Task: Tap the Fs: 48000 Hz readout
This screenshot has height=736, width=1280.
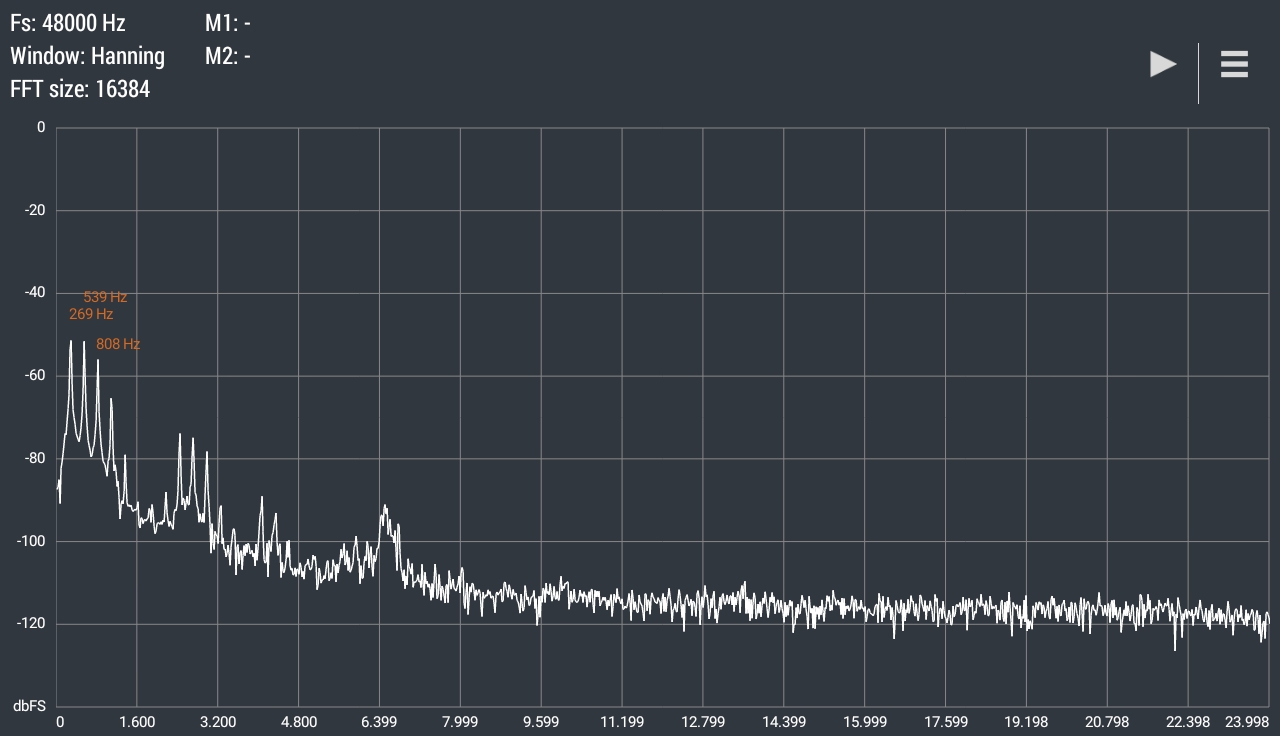Action: (68, 23)
